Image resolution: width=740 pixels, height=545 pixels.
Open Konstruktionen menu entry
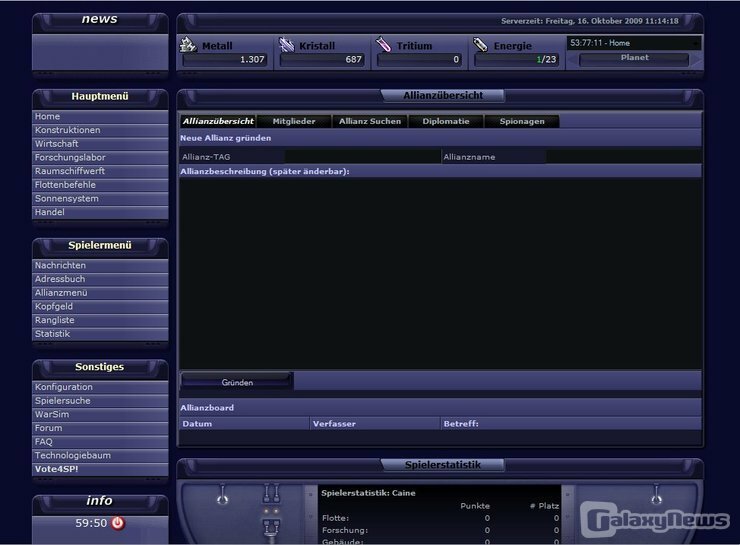pos(100,130)
